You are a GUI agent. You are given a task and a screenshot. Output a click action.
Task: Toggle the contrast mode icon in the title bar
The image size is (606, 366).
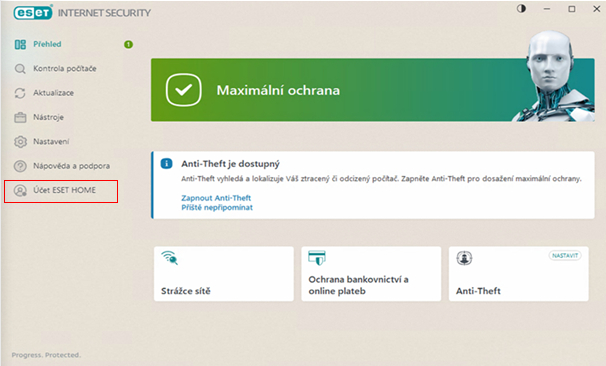521,9
